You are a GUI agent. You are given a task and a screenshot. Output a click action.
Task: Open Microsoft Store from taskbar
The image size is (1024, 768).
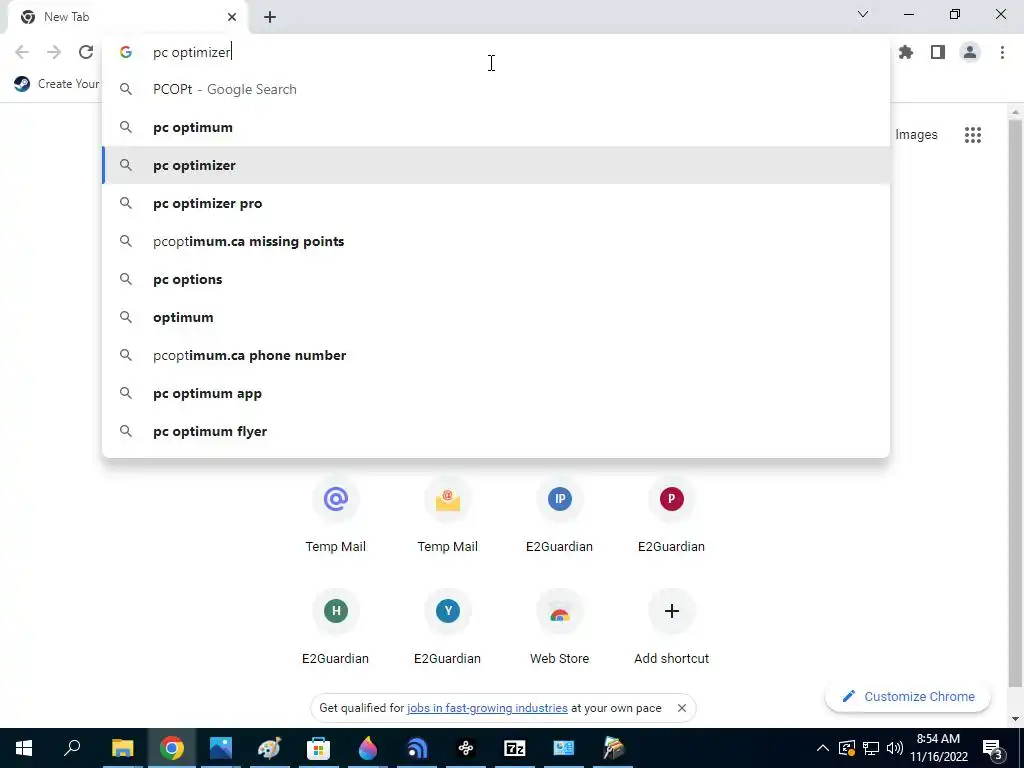click(x=319, y=748)
